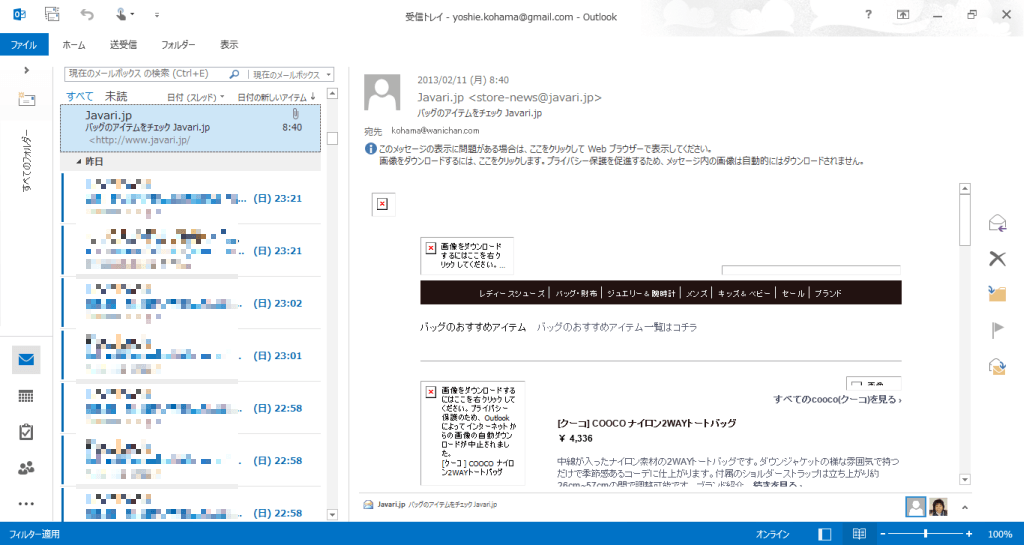1024x545 pixels.
Task: Click Send/Receive All Folders quick access icon
Action: point(52,14)
